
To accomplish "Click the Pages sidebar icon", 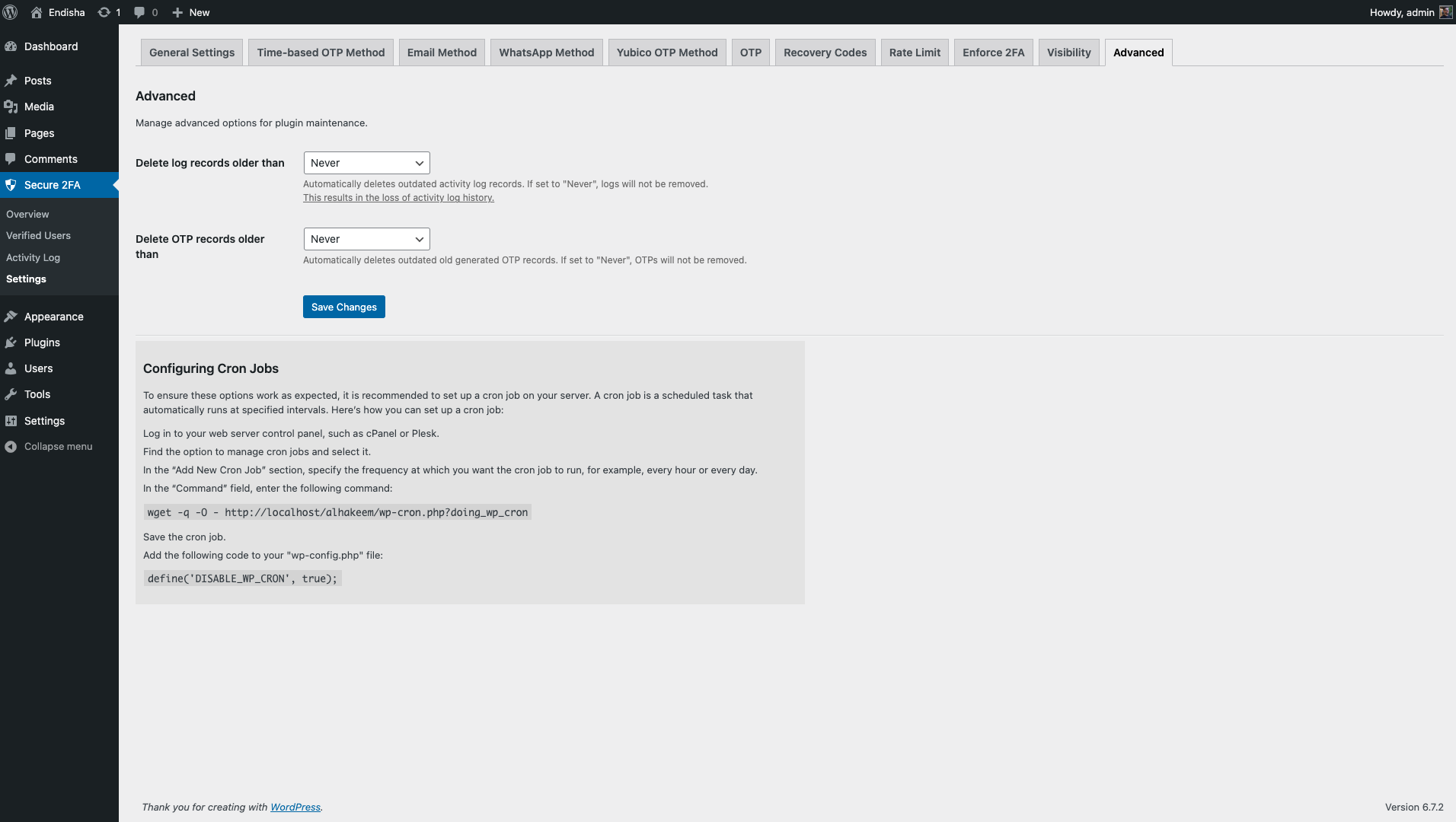I will click(11, 133).
